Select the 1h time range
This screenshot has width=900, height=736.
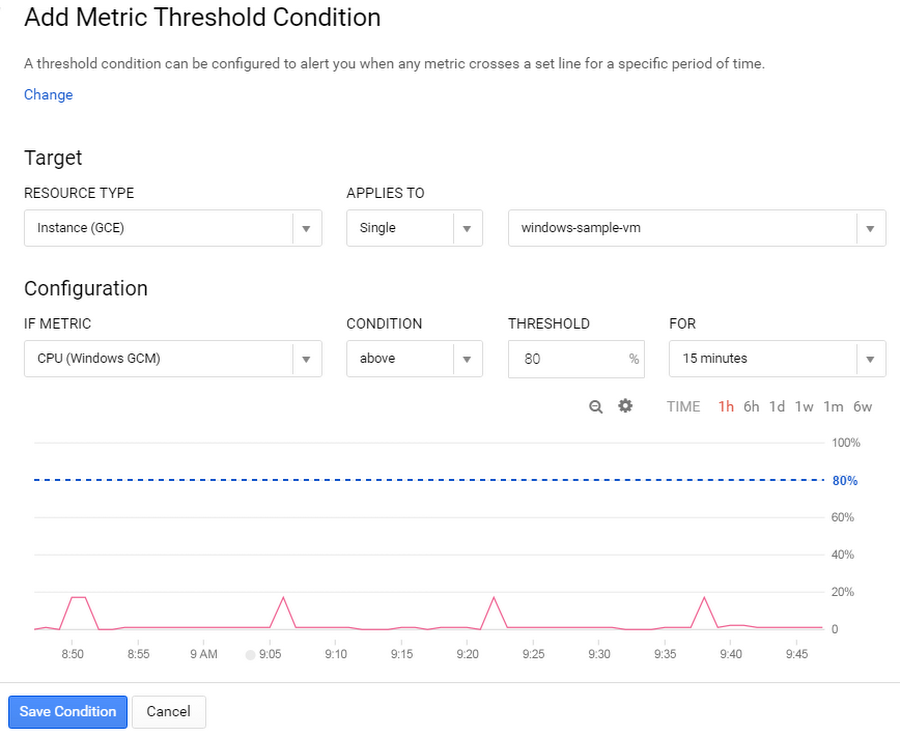click(x=726, y=407)
